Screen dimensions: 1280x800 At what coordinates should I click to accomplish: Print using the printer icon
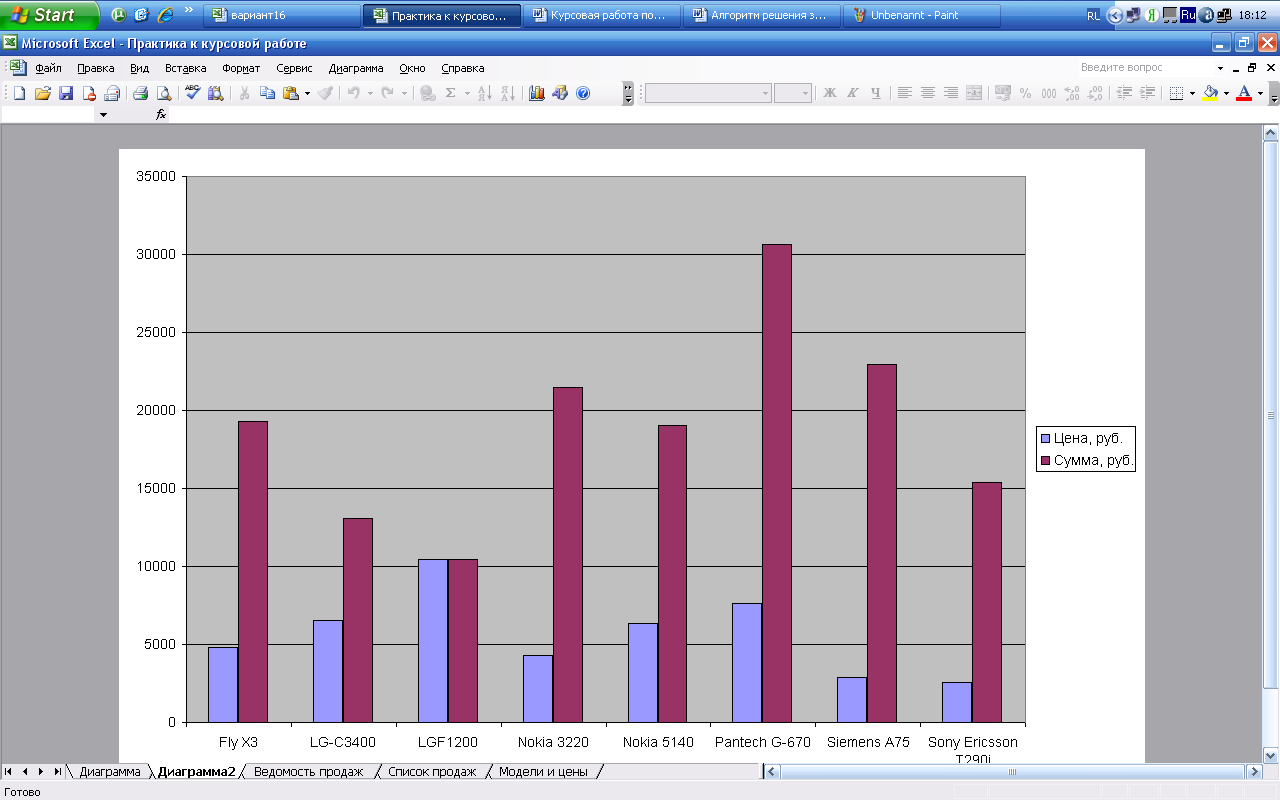[x=141, y=93]
